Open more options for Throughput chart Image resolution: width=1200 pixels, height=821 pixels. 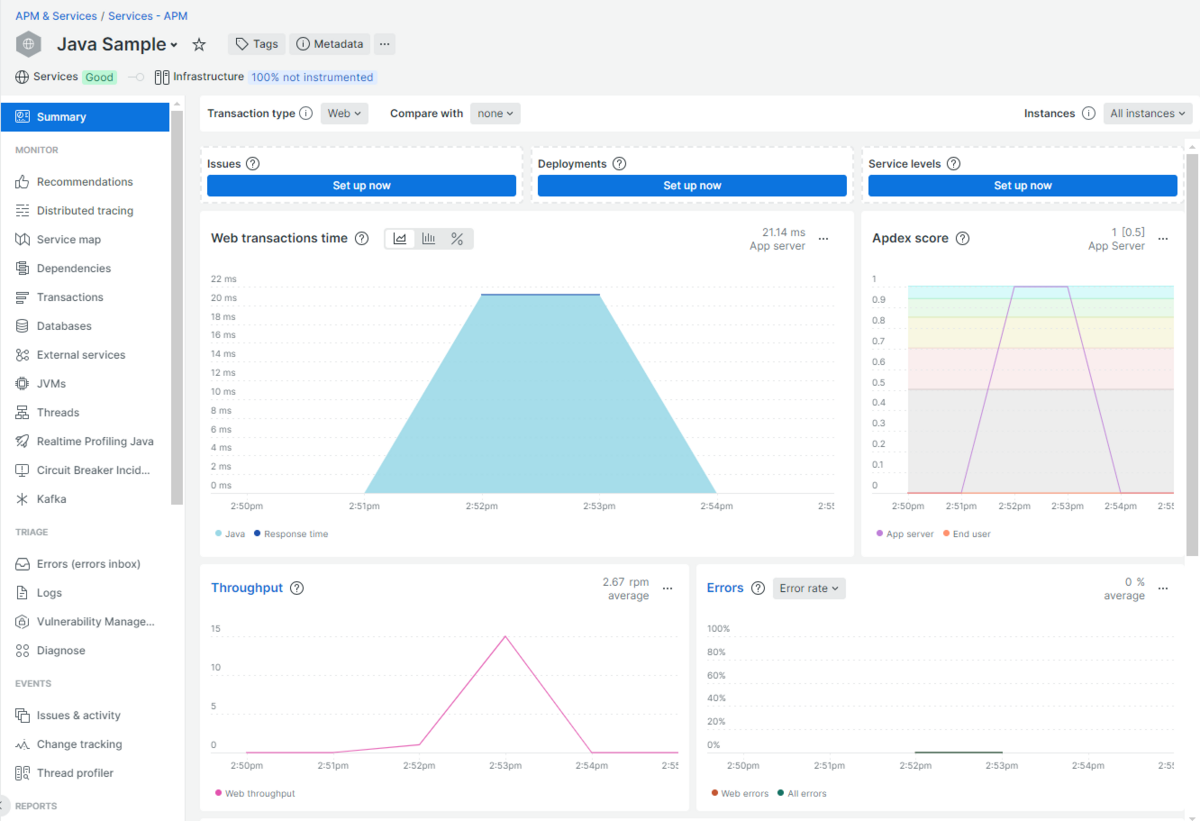[668, 589]
